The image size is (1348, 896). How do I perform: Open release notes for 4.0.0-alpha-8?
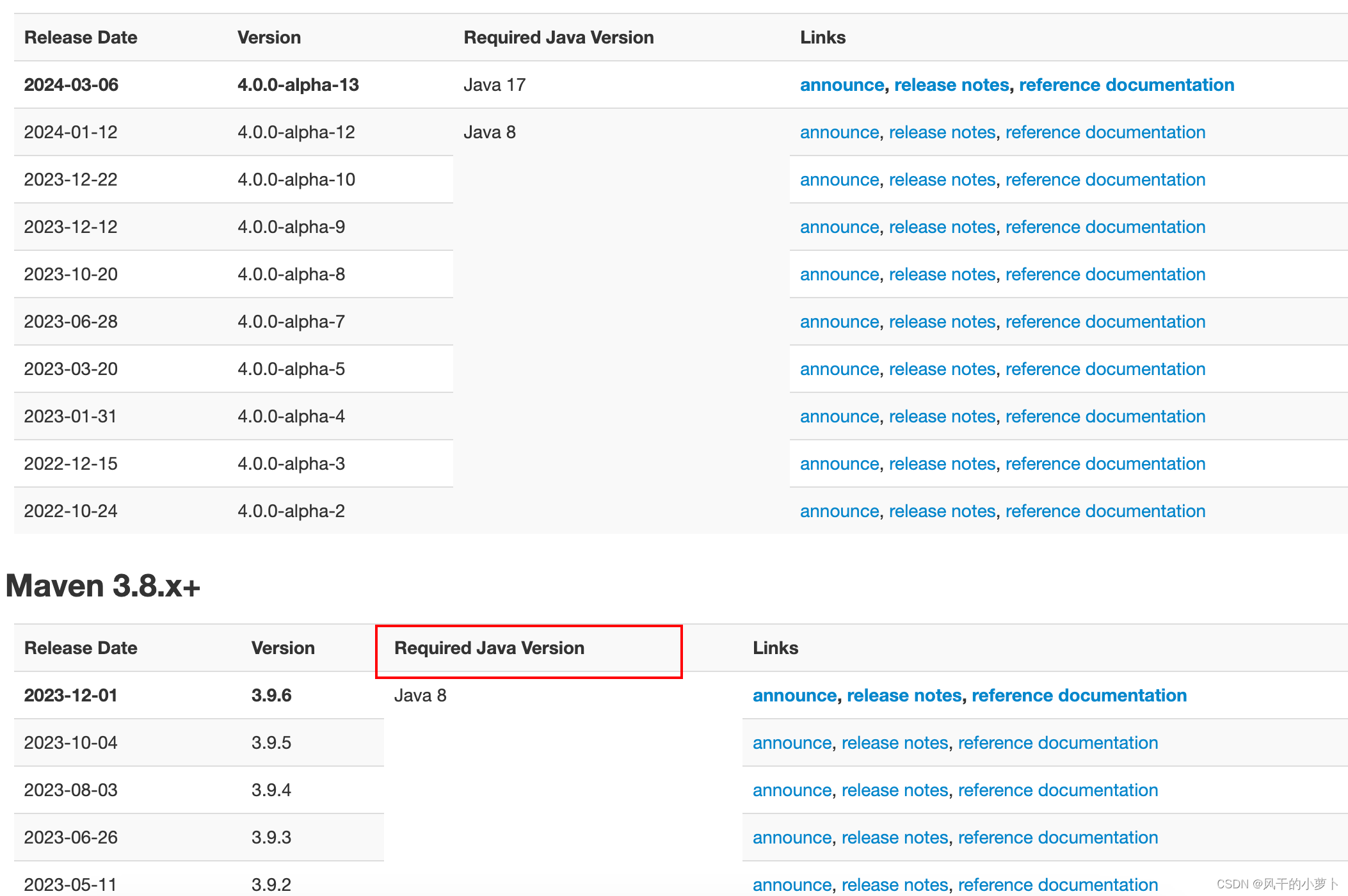pyautogui.click(x=942, y=274)
